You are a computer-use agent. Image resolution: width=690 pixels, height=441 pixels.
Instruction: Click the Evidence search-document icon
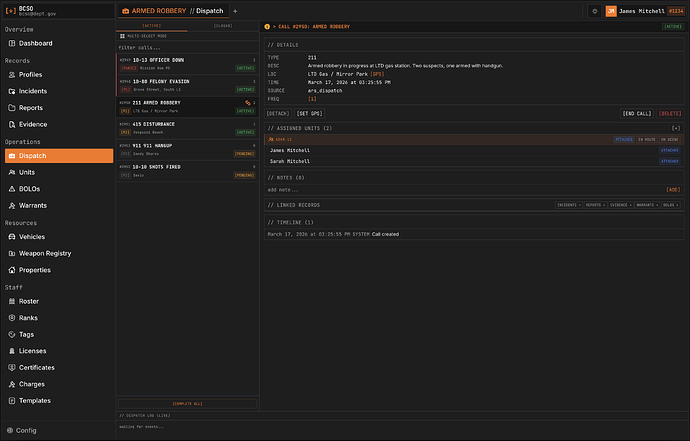(12, 125)
